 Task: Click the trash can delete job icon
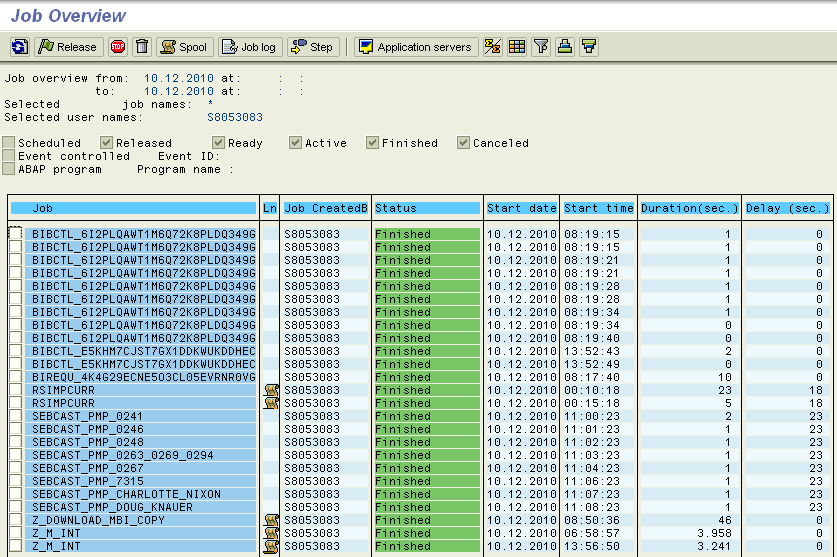pos(142,47)
